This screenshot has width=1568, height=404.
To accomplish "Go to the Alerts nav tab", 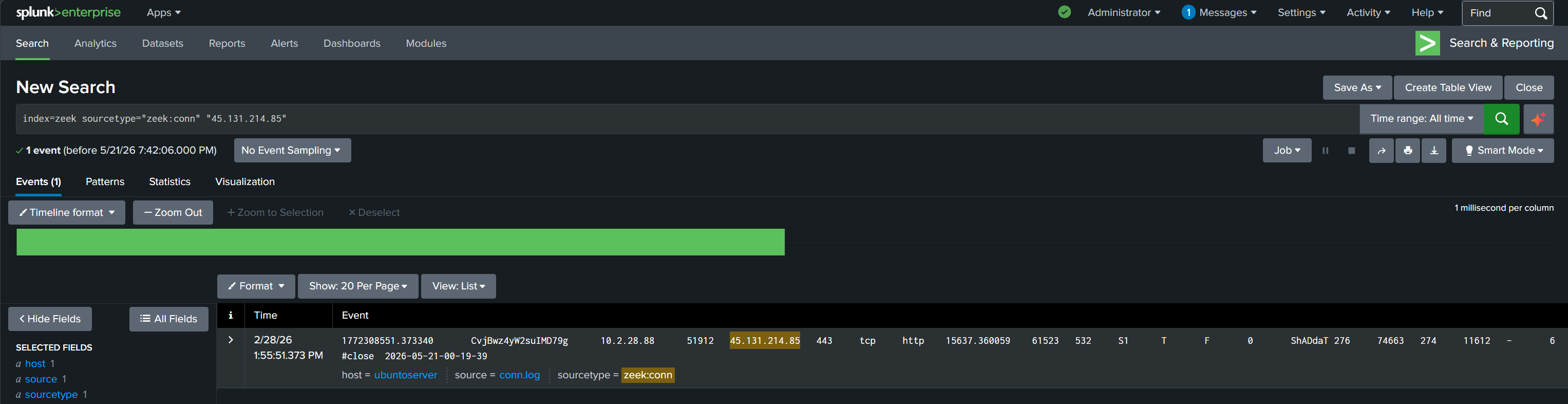I will (x=284, y=43).
